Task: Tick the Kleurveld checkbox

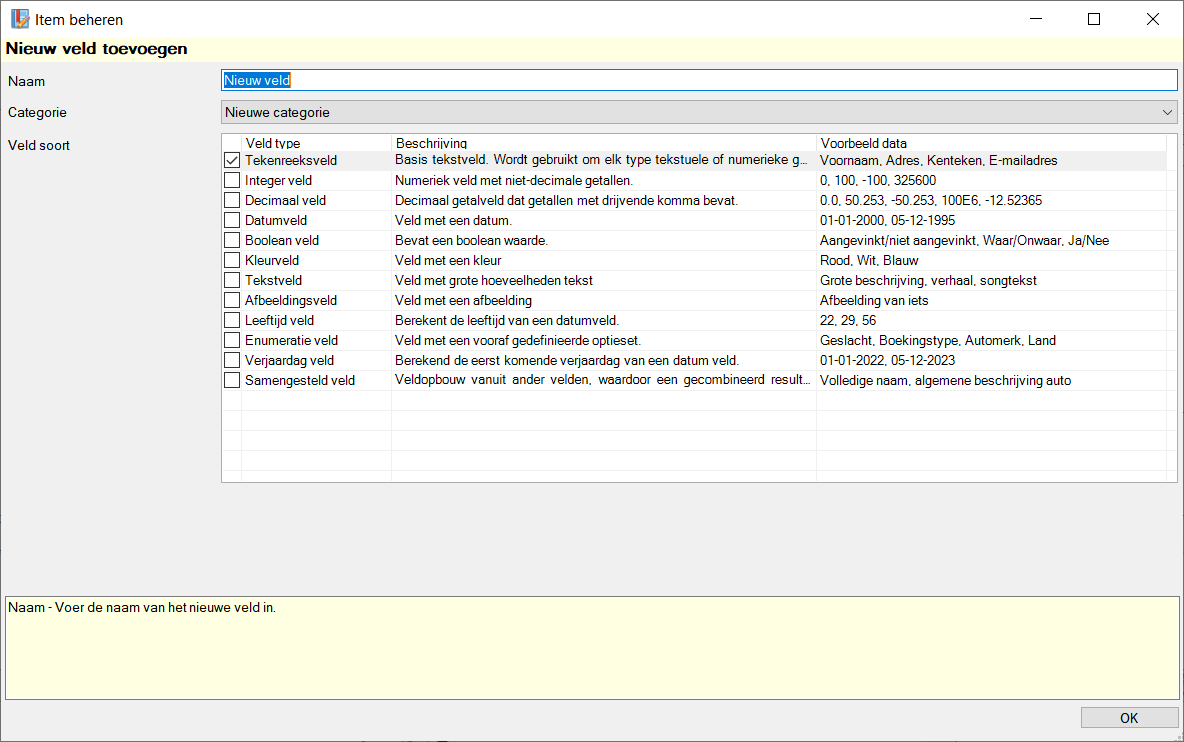Action: (232, 260)
